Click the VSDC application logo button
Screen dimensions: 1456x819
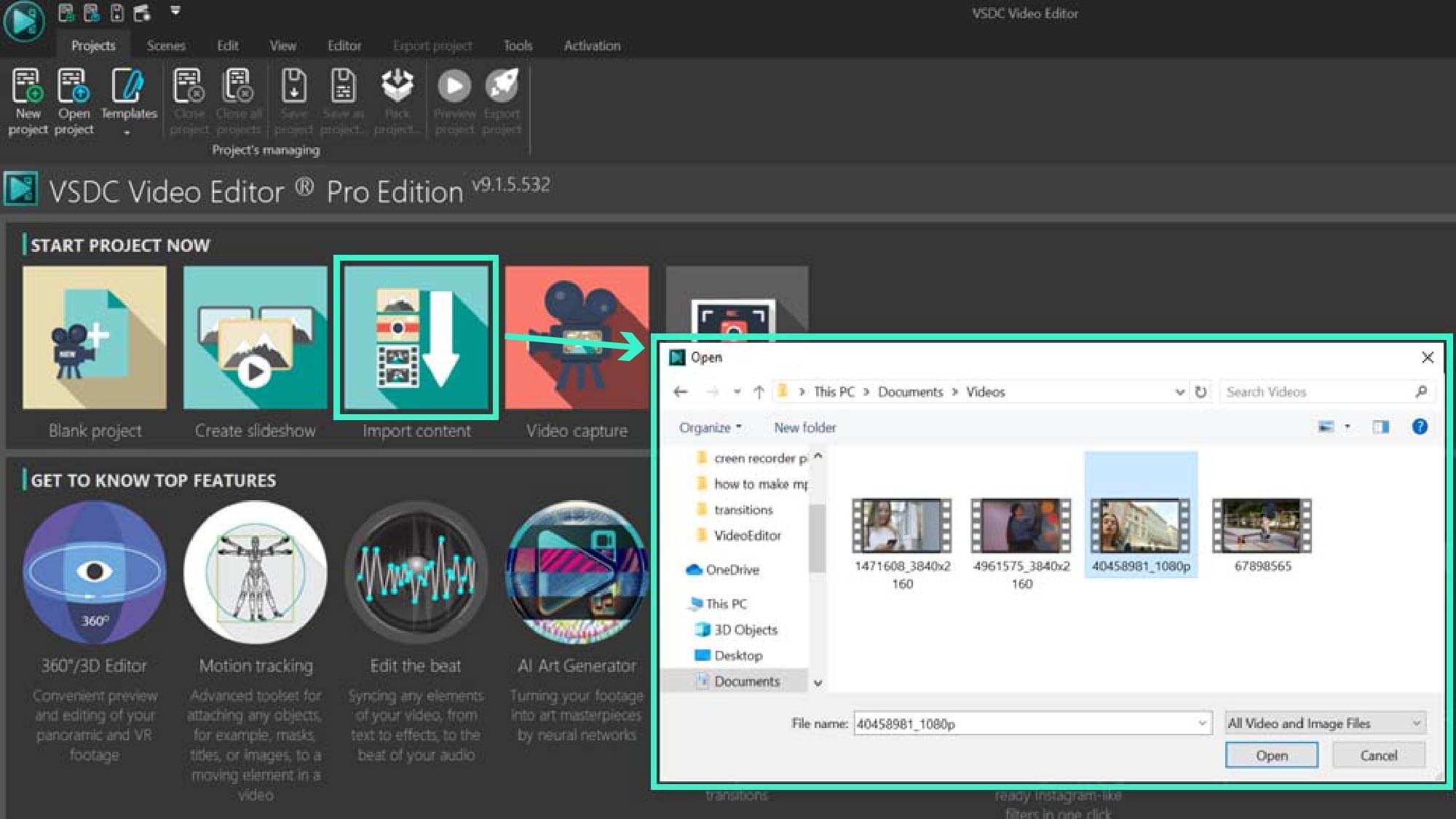pos(24,20)
